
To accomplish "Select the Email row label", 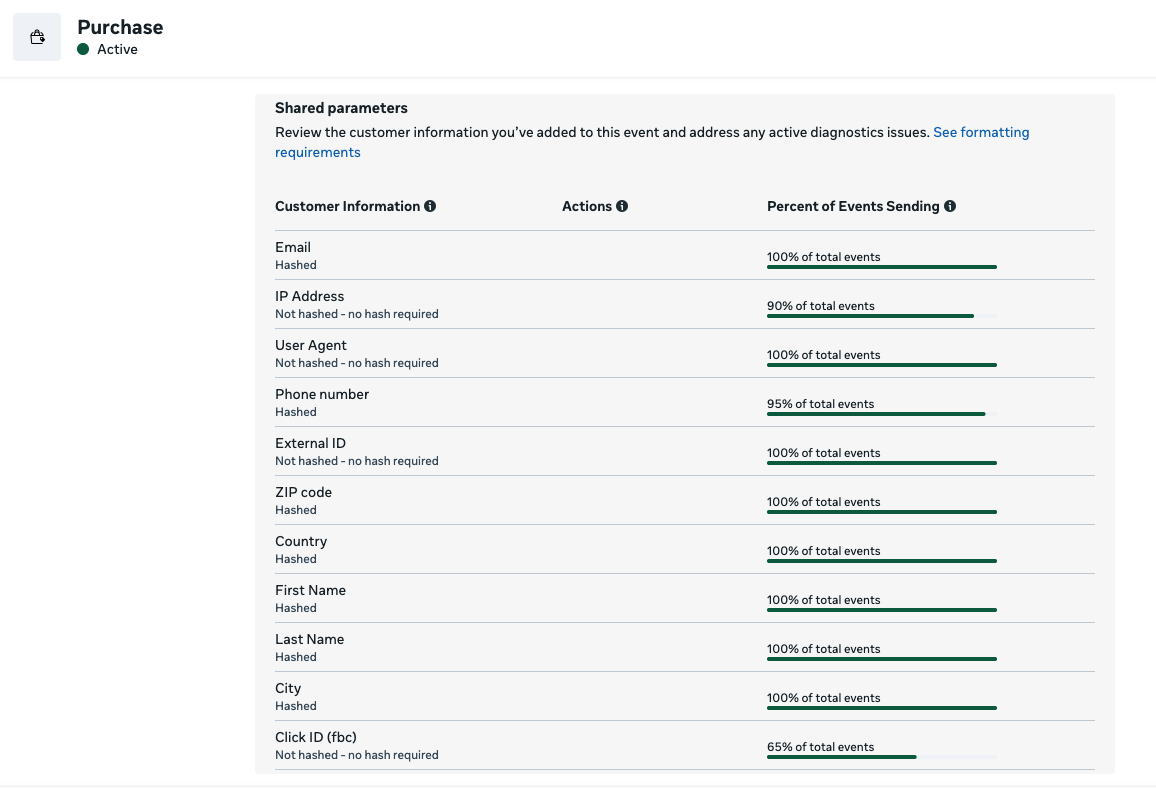I will pyautogui.click(x=293, y=247).
